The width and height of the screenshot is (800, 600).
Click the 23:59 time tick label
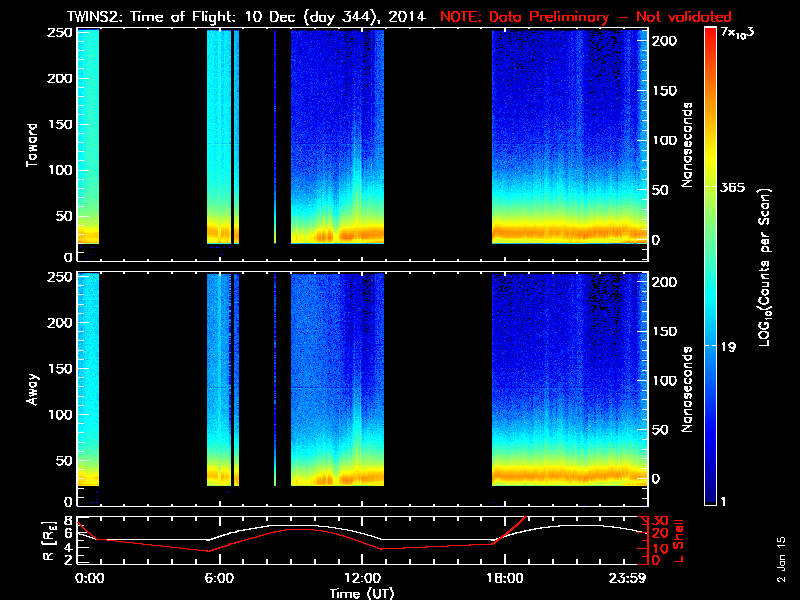627,578
